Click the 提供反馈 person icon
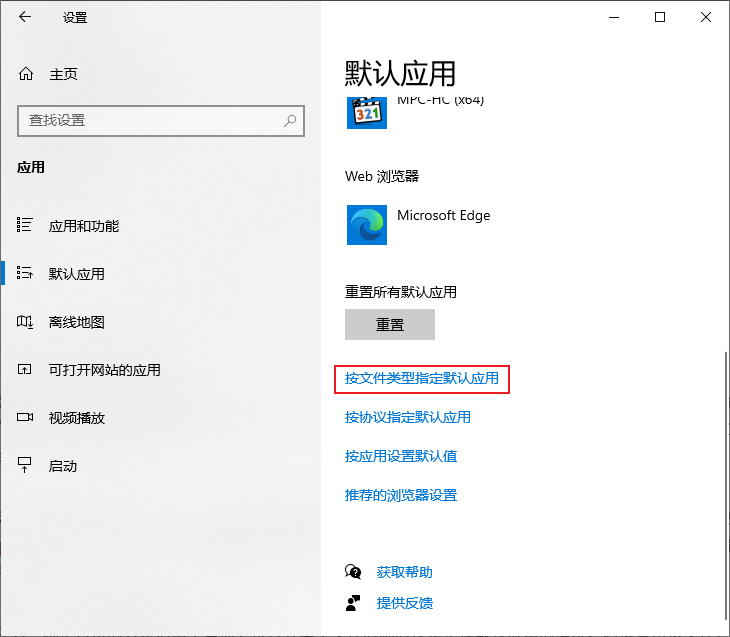The image size is (730, 637). click(353, 603)
